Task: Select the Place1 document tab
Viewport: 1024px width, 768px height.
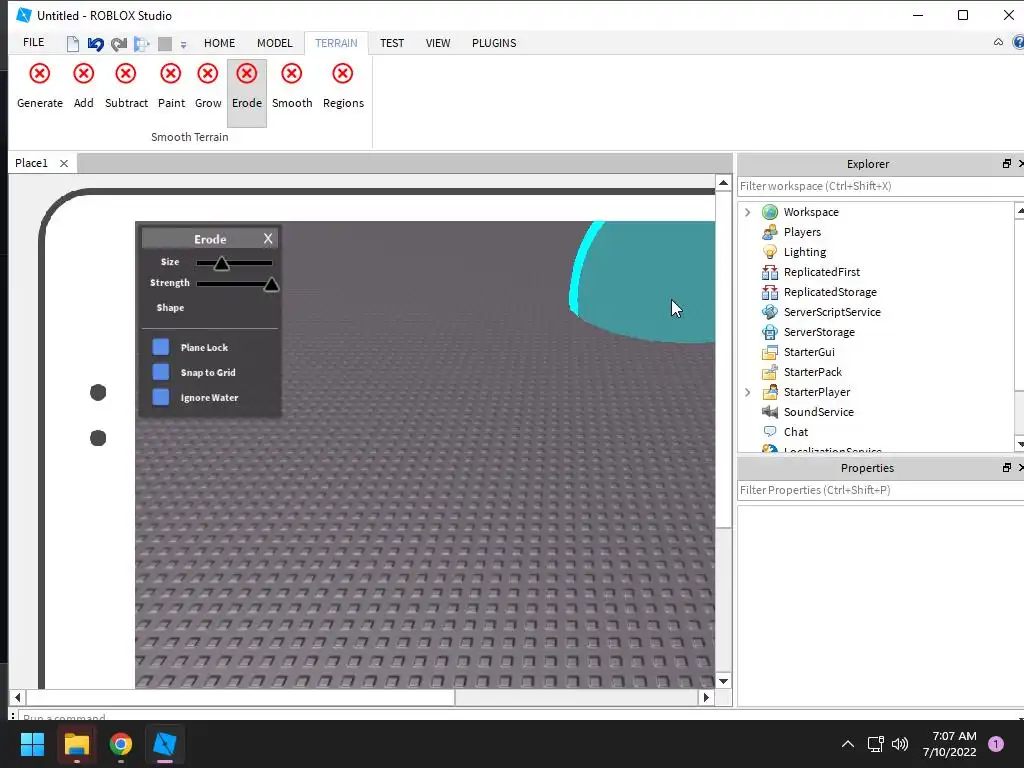Action: pos(31,163)
